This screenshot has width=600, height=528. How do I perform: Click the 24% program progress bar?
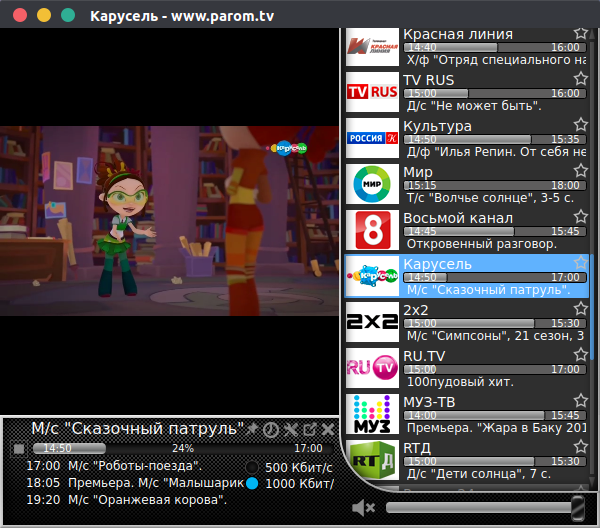click(183, 448)
